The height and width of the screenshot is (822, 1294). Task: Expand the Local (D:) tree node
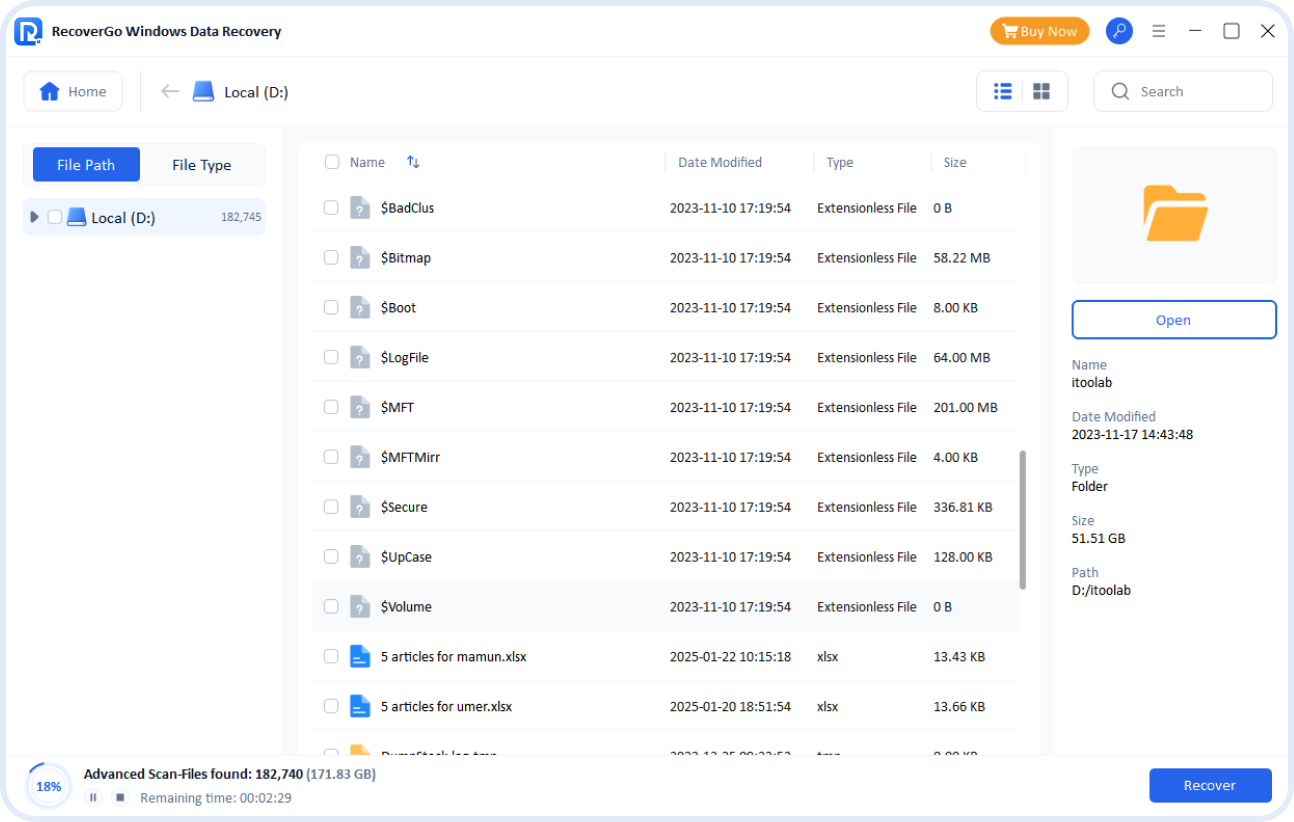tap(35, 217)
